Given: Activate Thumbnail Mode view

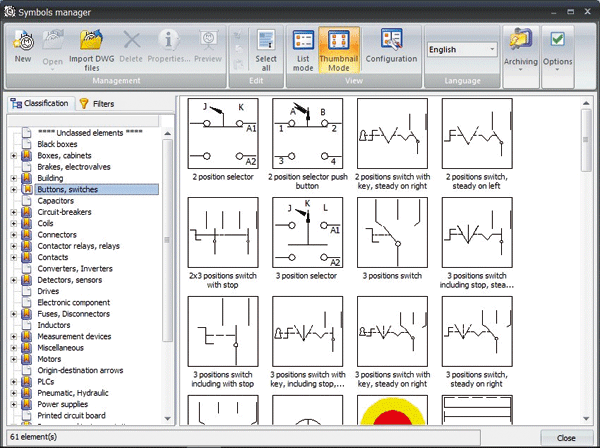Looking at the screenshot, I should [x=339, y=50].
